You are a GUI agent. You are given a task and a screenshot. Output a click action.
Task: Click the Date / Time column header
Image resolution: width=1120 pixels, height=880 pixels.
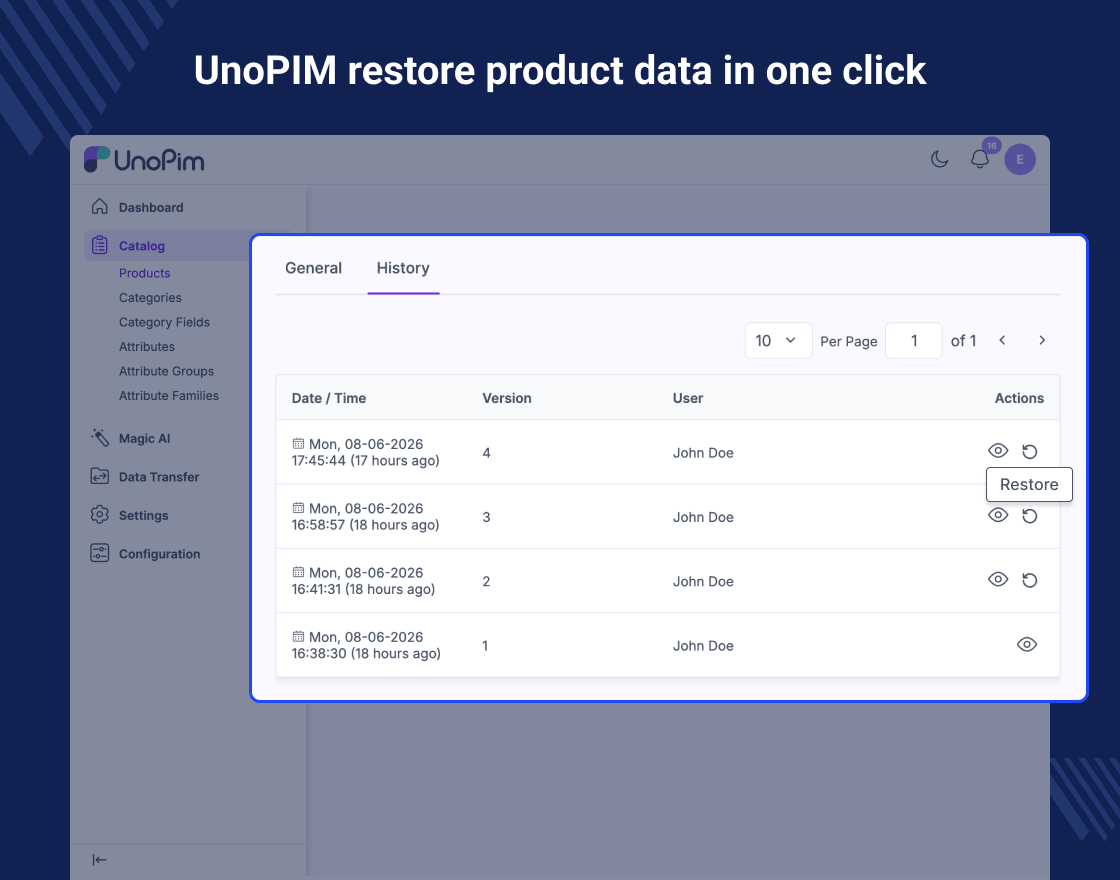click(x=329, y=398)
